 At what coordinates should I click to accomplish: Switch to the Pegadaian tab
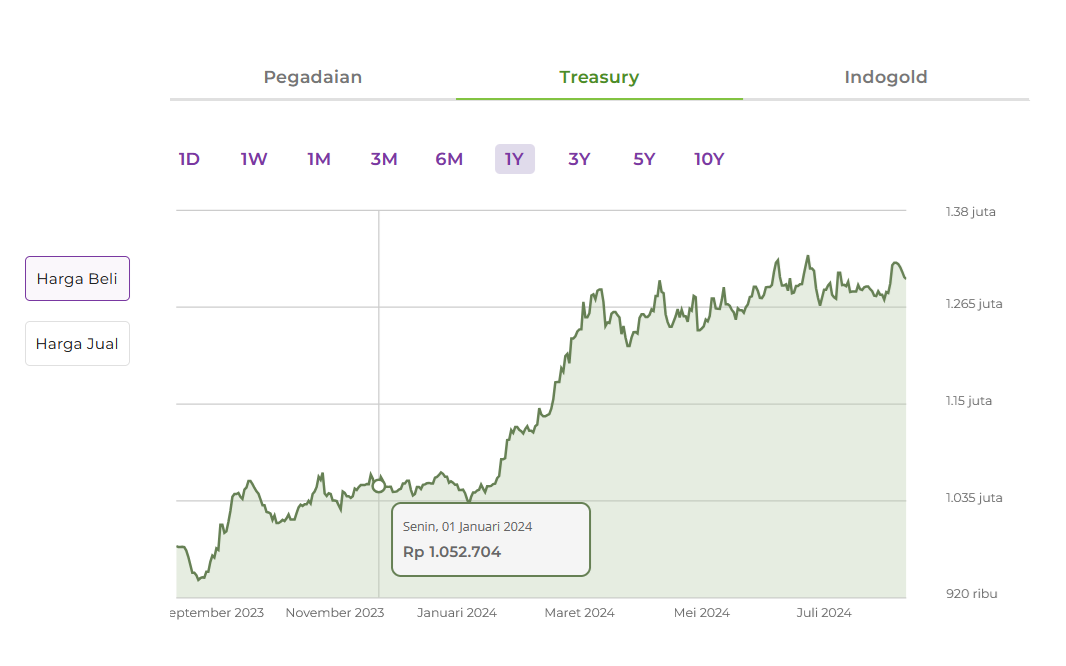313,77
